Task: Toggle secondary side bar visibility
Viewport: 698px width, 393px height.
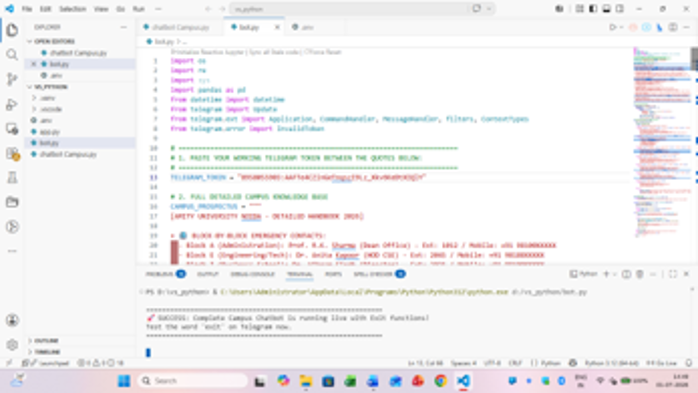Action: [x=620, y=8]
